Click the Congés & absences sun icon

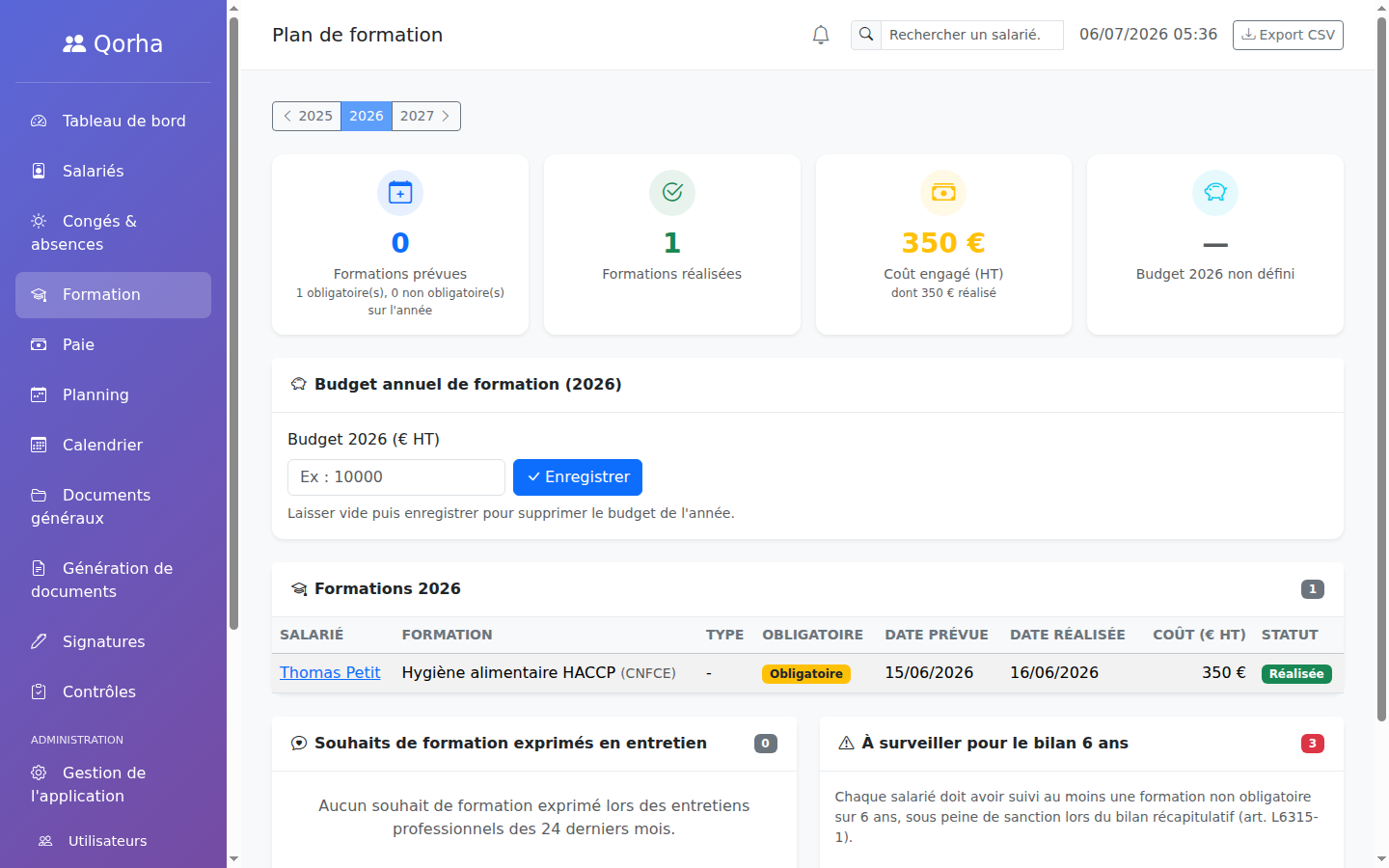39,221
